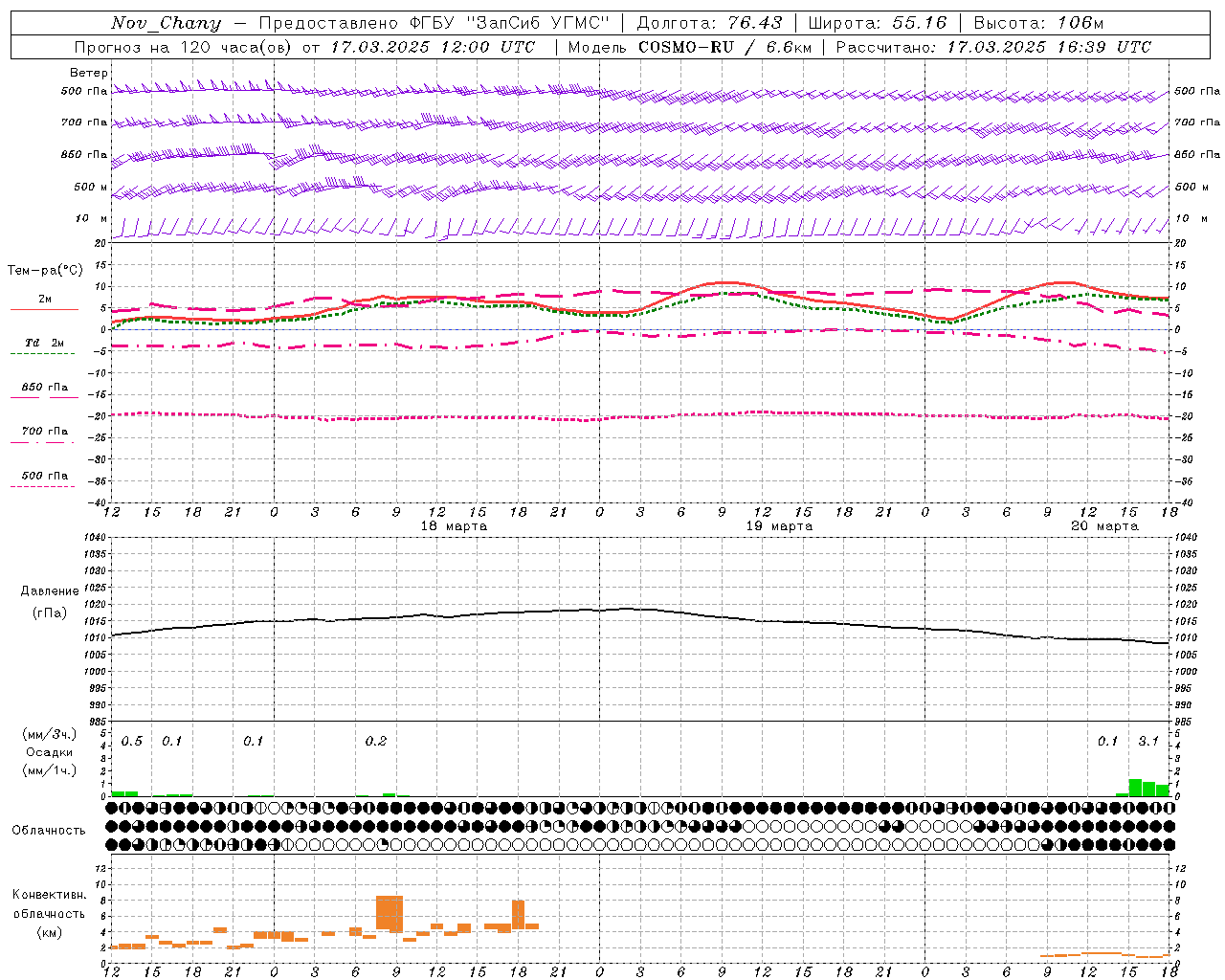Click the '3.1' precipitation amount value
Image resolution: width=1225 pixels, height=980 pixels.
pos(1148,742)
